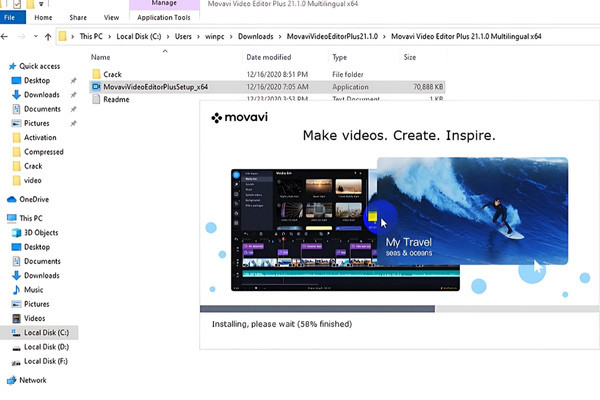The height and width of the screenshot is (400, 600).
Task: Select OneDrive in navigation pane
Action: (x=34, y=199)
